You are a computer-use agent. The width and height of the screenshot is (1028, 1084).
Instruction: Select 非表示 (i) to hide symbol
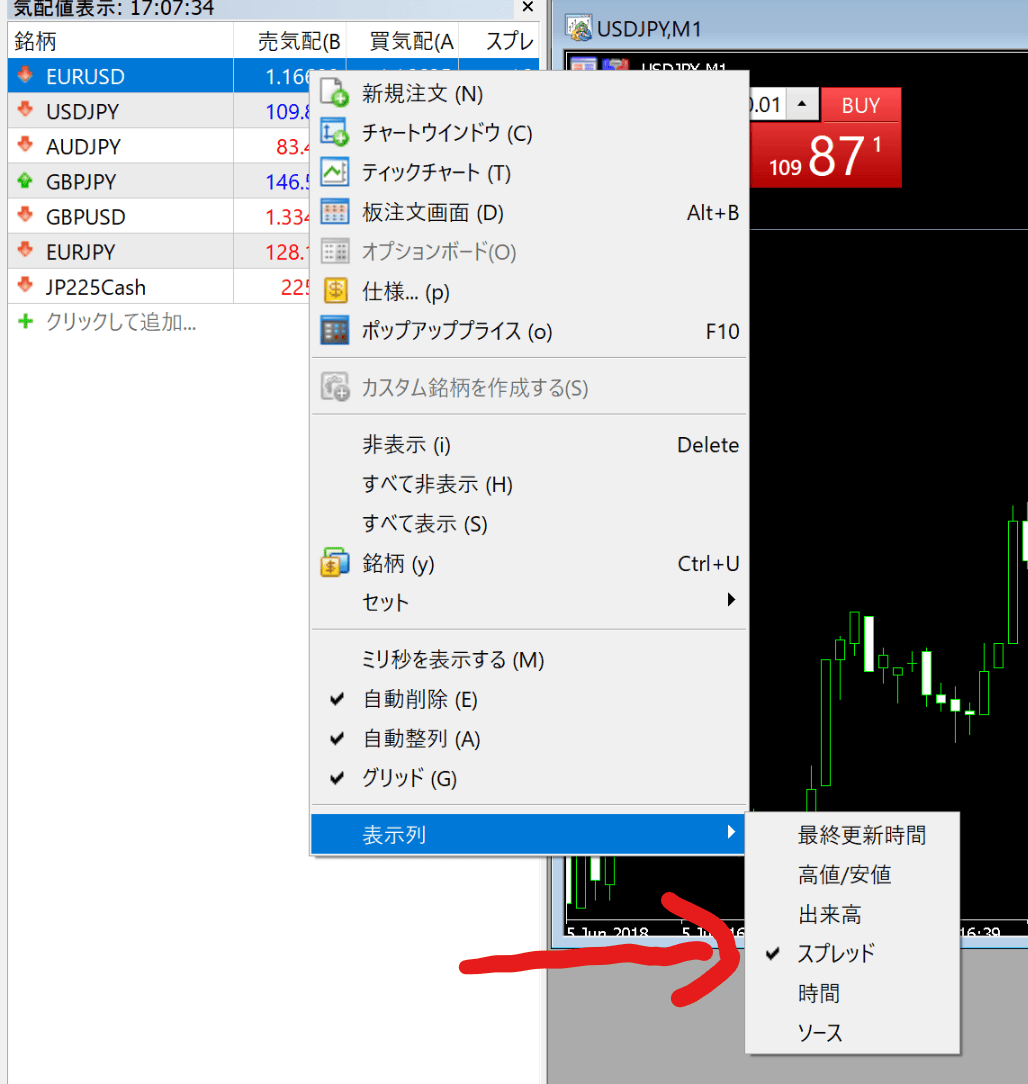tap(530, 445)
